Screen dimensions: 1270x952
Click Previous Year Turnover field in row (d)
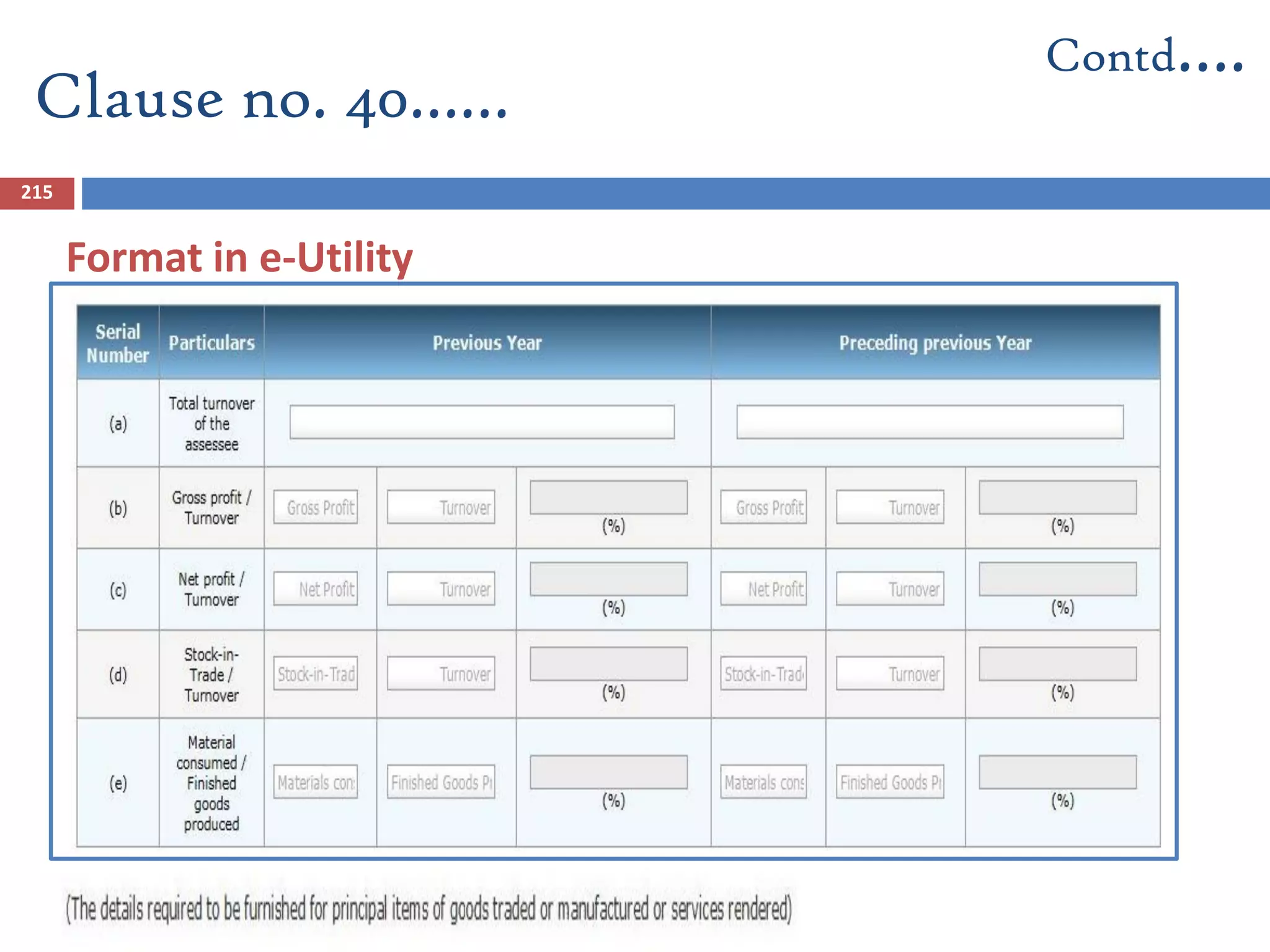point(441,673)
